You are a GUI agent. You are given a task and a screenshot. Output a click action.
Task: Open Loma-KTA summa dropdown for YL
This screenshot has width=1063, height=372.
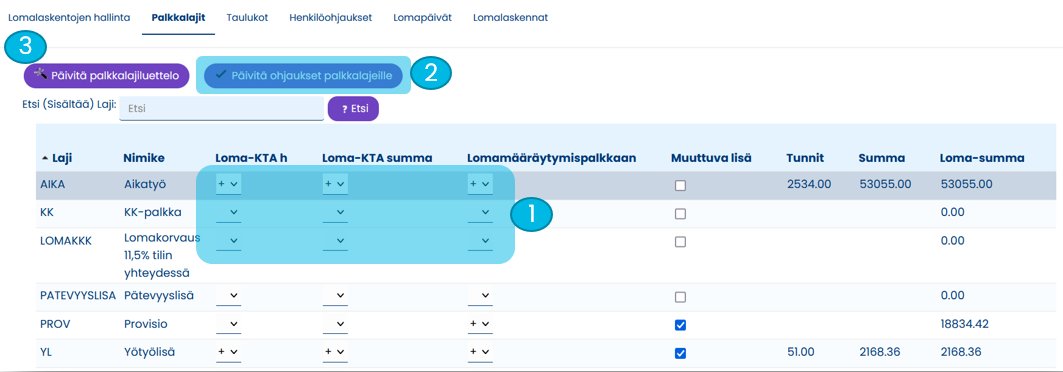335,352
